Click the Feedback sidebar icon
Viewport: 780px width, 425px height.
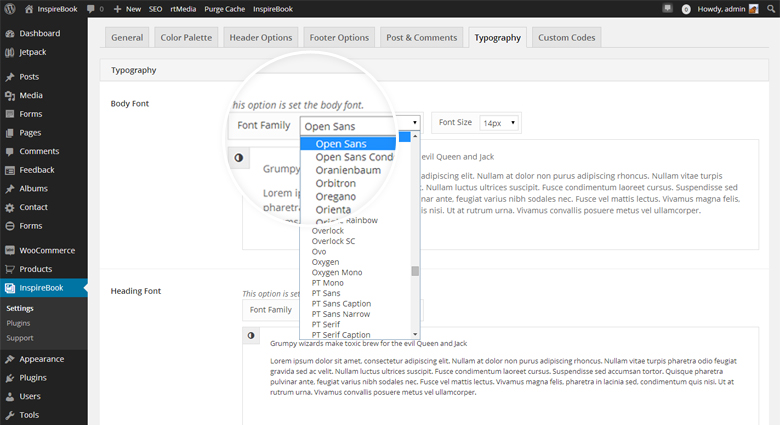(9, 170)
